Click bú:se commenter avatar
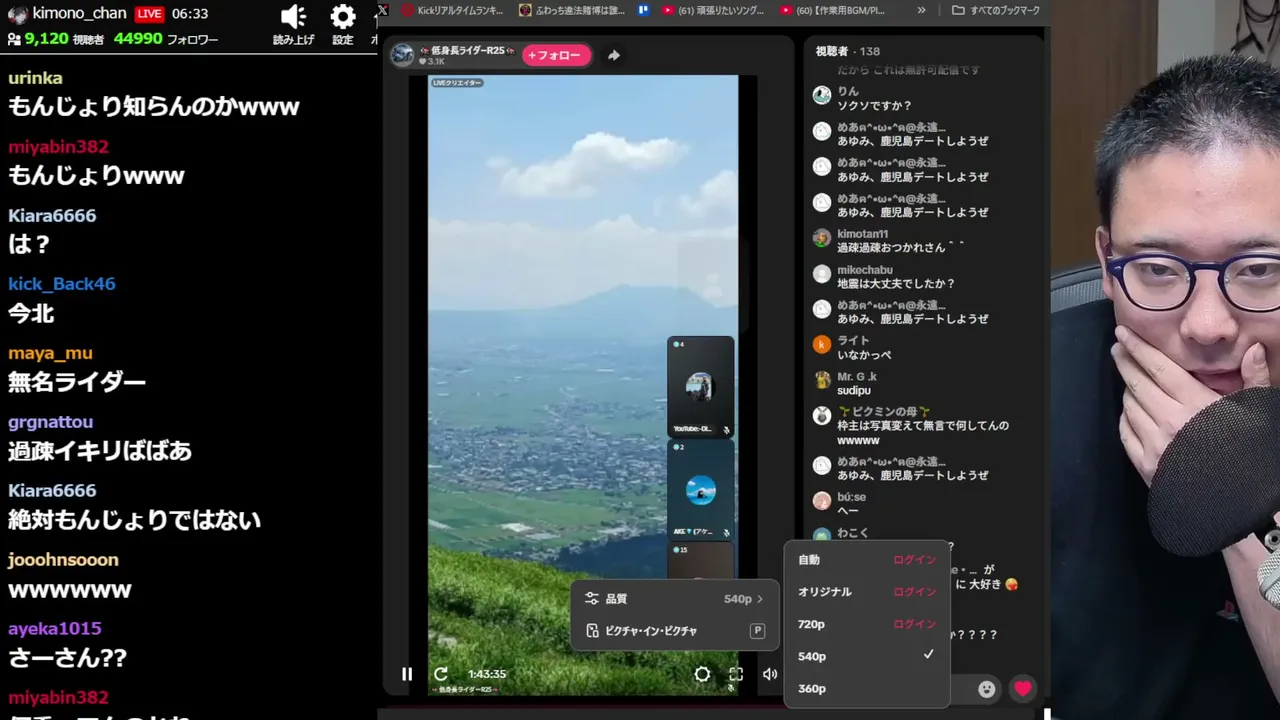This screenshot has height=720, width=1280. click(x=822, y=500)
